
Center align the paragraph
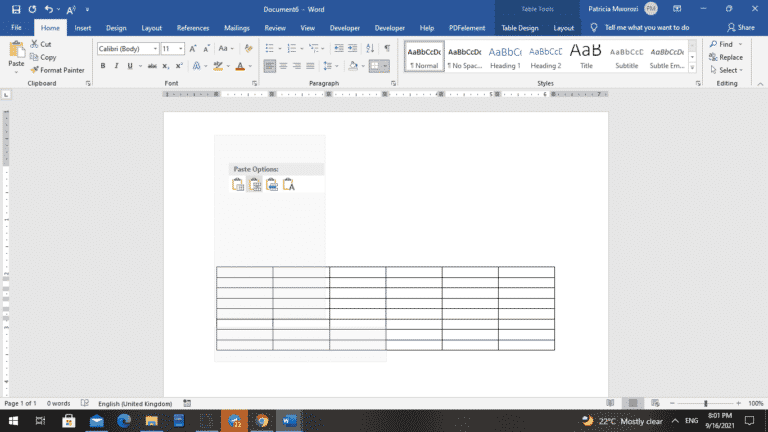tap(283, 66)
